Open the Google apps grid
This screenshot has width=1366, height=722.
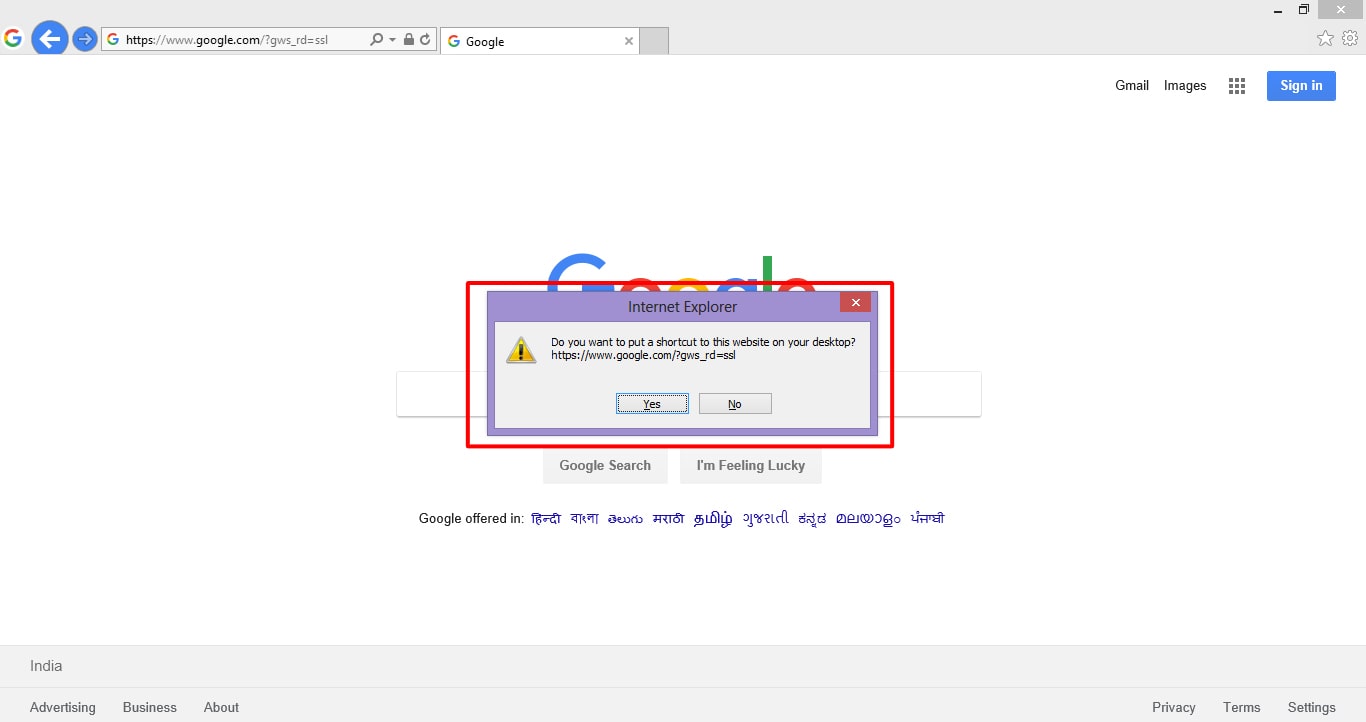1236,86
